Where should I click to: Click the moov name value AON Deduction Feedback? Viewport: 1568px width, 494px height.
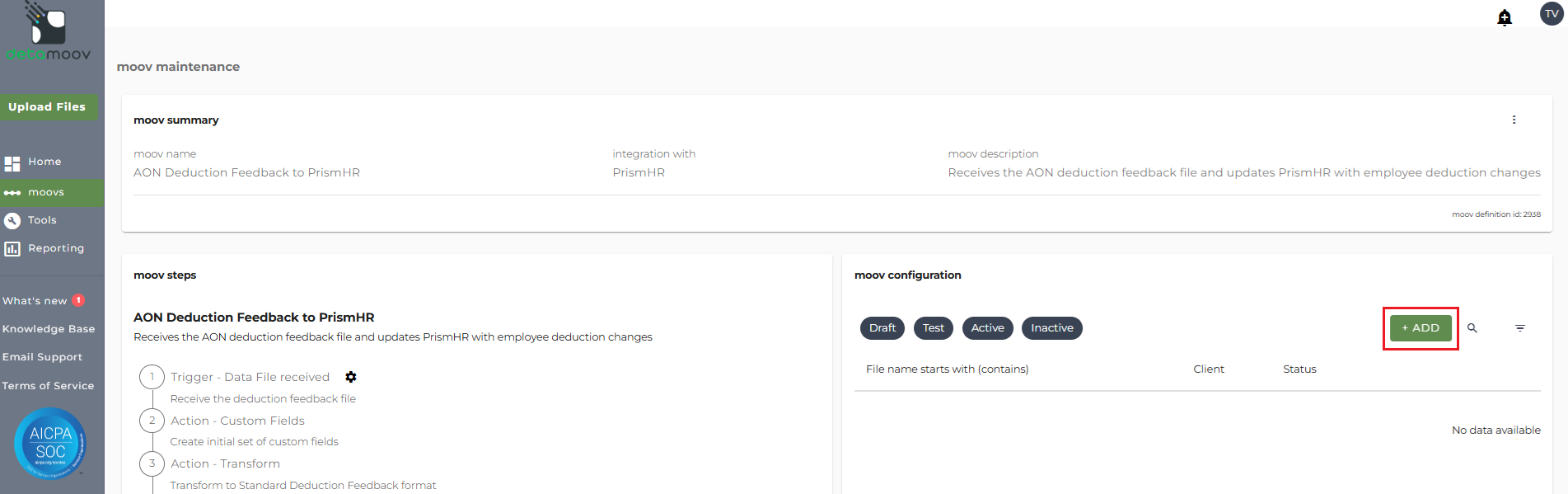pyautogui.click(x=246, y=172)
